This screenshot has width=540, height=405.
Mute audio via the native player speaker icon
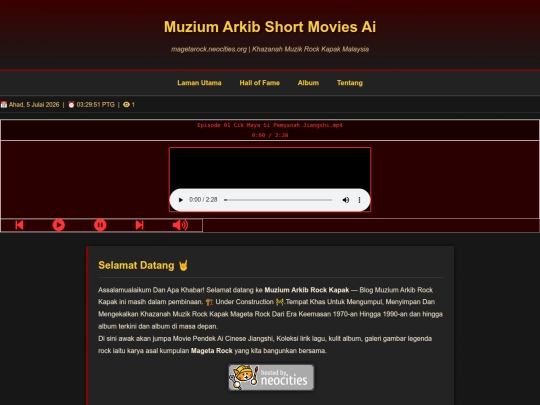(x=346, y=200)
